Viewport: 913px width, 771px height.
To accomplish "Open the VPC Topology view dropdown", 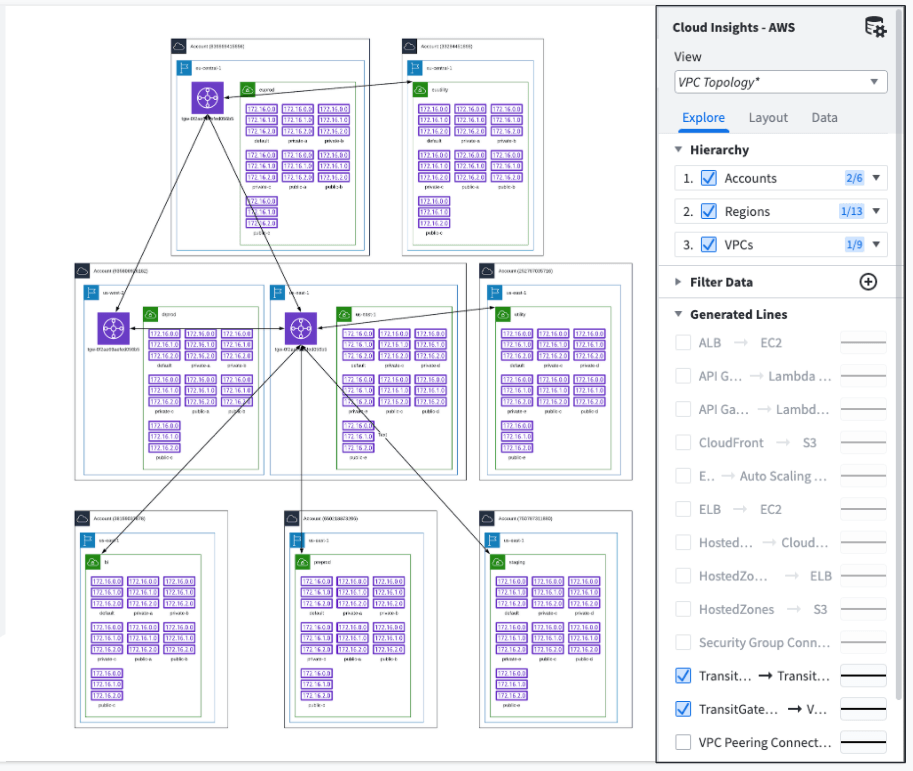I will point(780,82).
